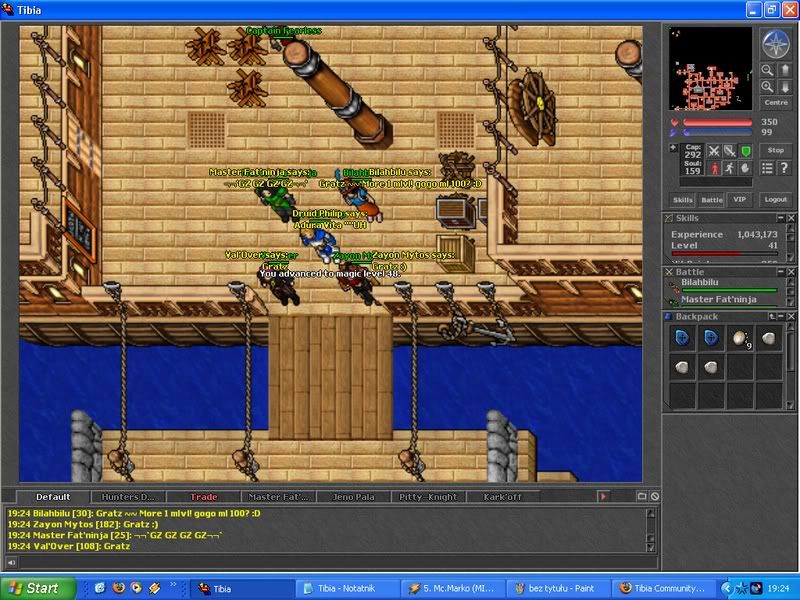This screenshot has height=600, width=800.
Task: Click the second blue rune in Backpack
Action: 711,338
